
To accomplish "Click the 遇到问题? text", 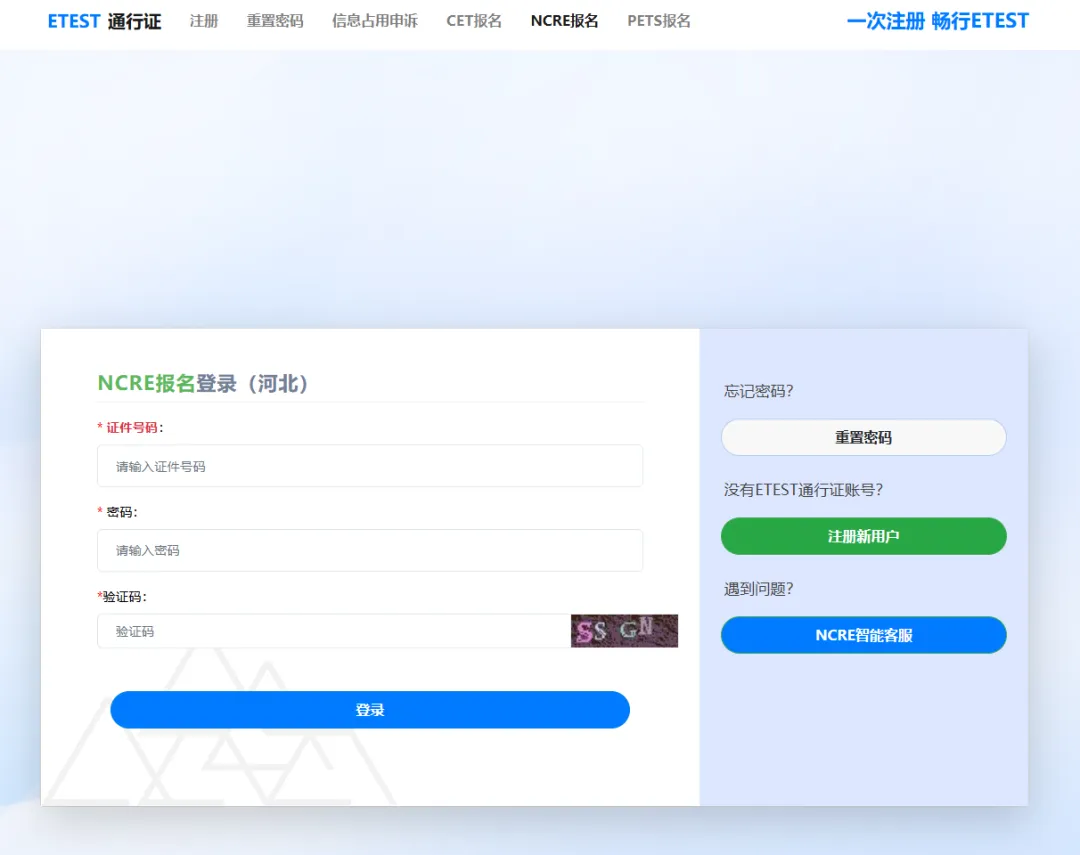I will tap(758, 589).
